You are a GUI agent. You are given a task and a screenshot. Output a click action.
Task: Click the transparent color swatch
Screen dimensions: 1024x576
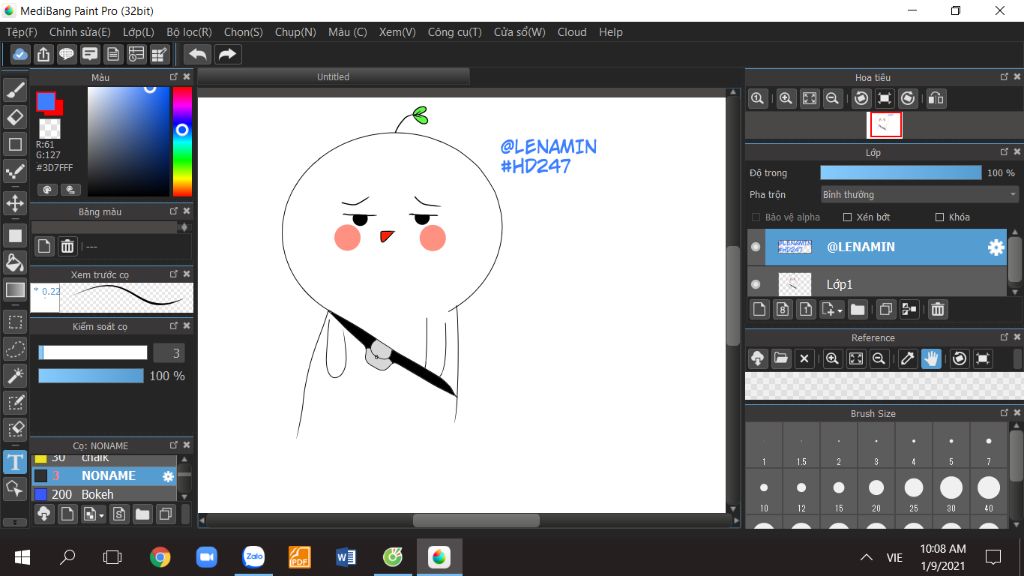click(50, 128)
